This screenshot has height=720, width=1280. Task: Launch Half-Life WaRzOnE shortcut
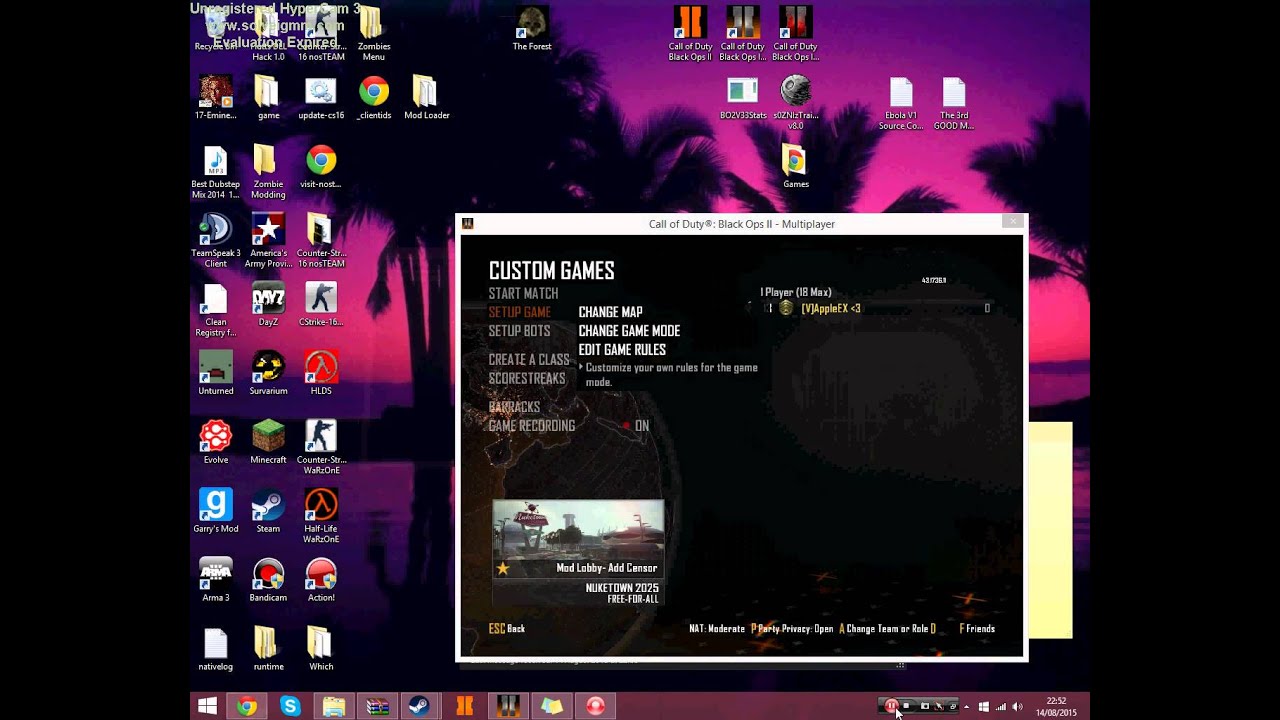point(321,516)
